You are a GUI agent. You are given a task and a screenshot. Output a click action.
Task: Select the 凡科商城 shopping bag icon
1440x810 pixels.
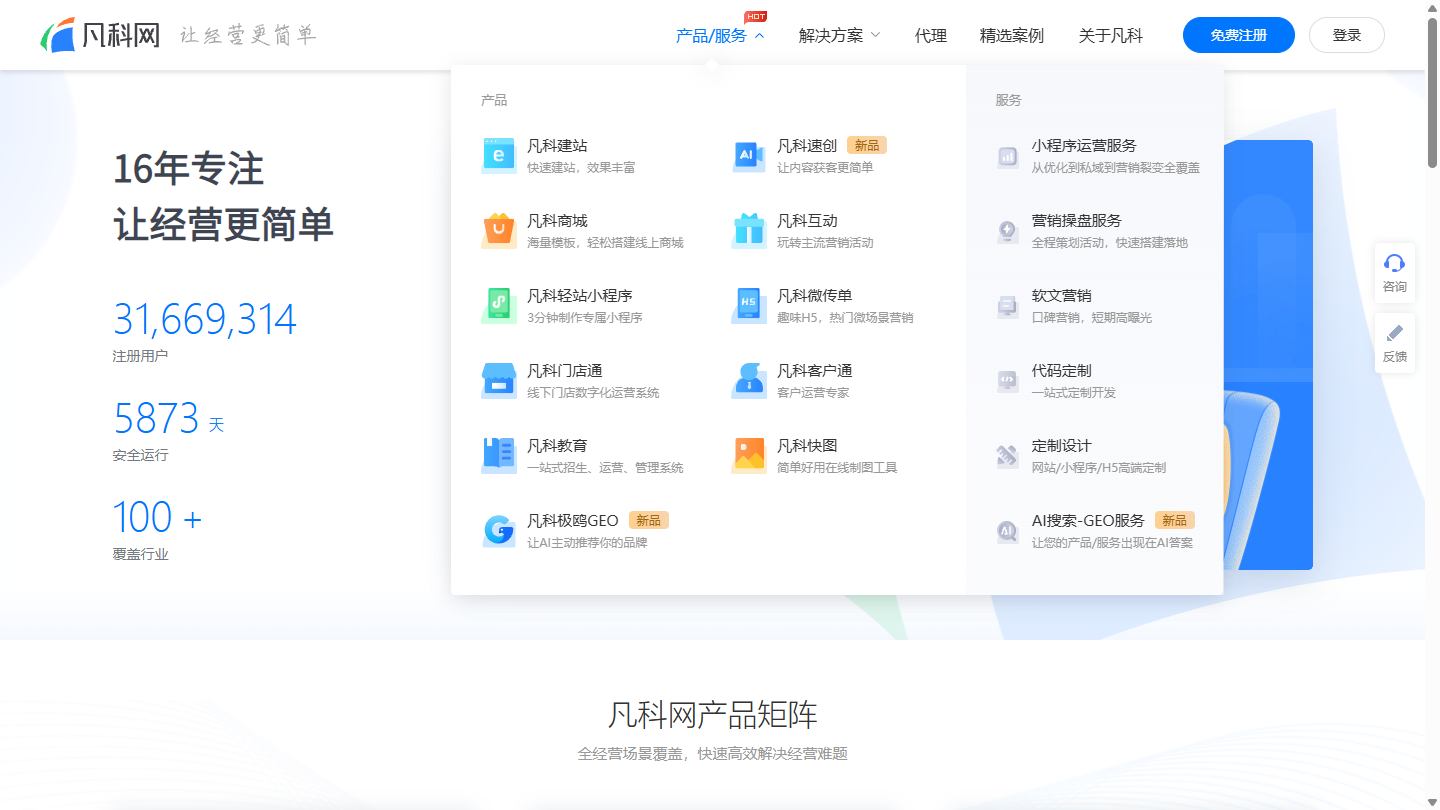499,231
